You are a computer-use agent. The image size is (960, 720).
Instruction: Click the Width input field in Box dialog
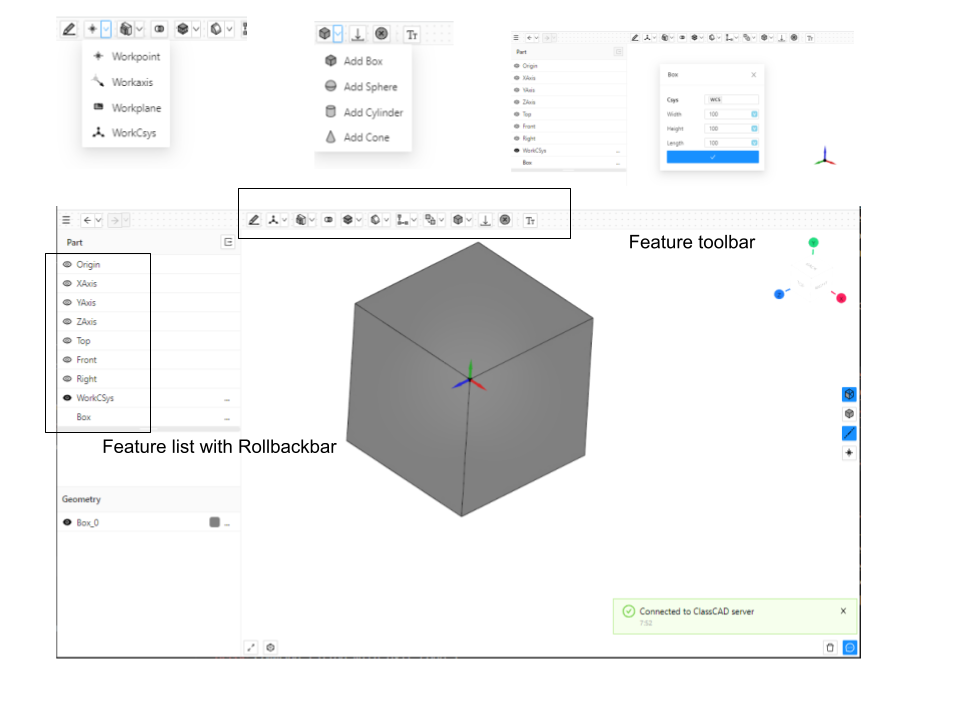pyautogui.click(x=730, y=114)
